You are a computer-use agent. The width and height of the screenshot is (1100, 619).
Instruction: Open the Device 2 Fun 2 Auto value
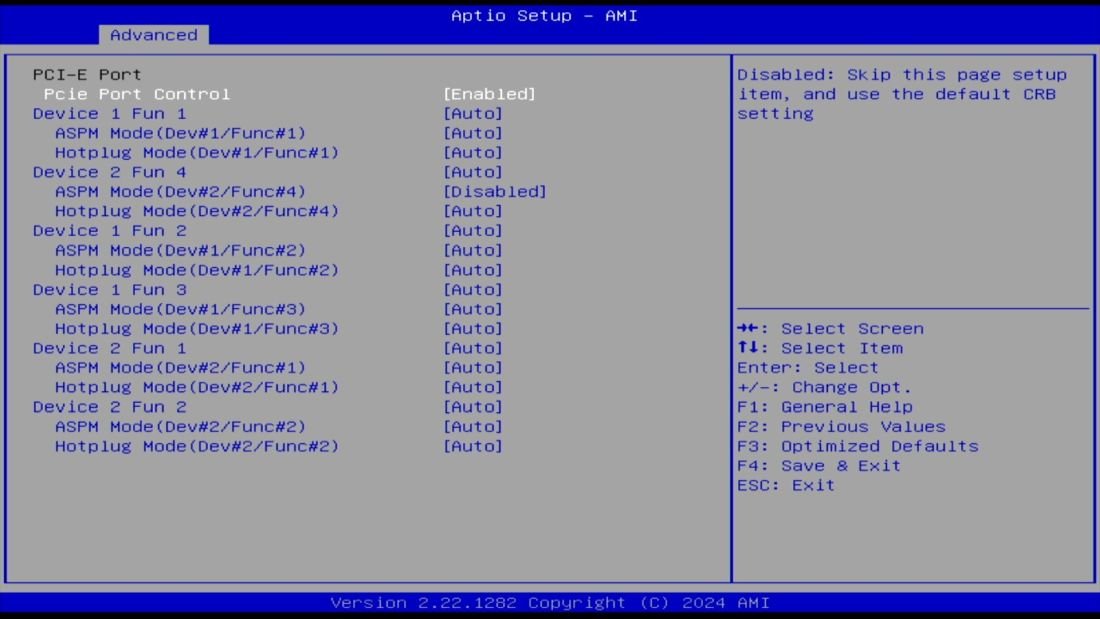pos(473,407)
